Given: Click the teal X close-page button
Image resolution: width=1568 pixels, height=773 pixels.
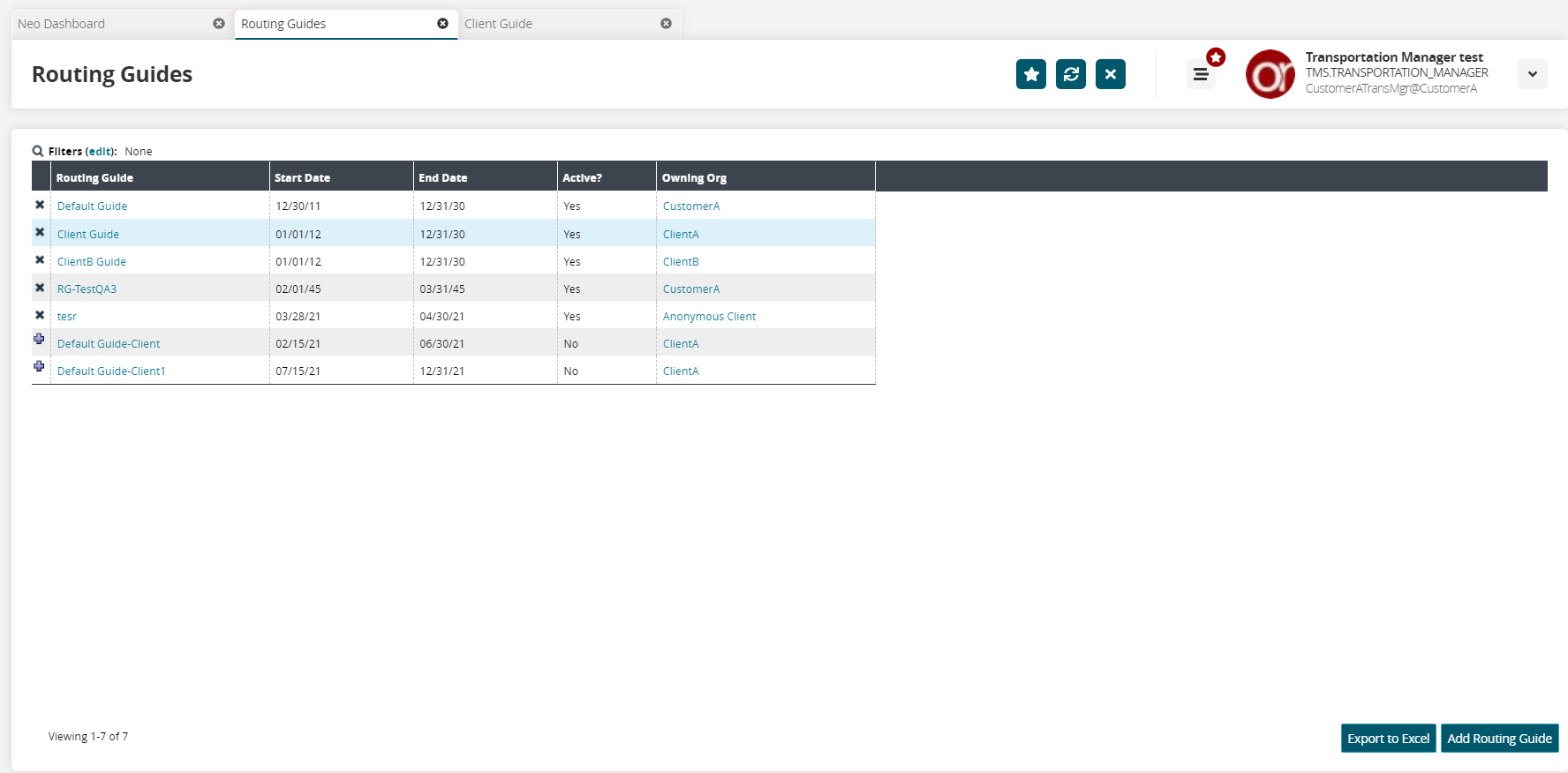Looking at the screenshot, I should click(x=1110, y=74).
